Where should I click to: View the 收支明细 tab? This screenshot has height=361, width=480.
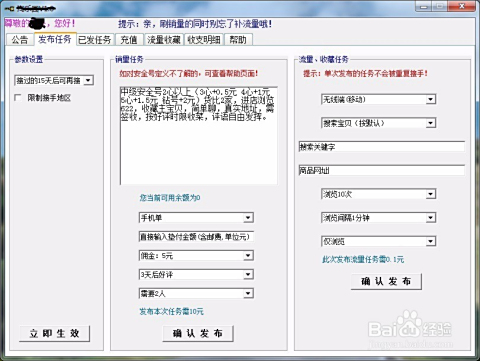204,40
